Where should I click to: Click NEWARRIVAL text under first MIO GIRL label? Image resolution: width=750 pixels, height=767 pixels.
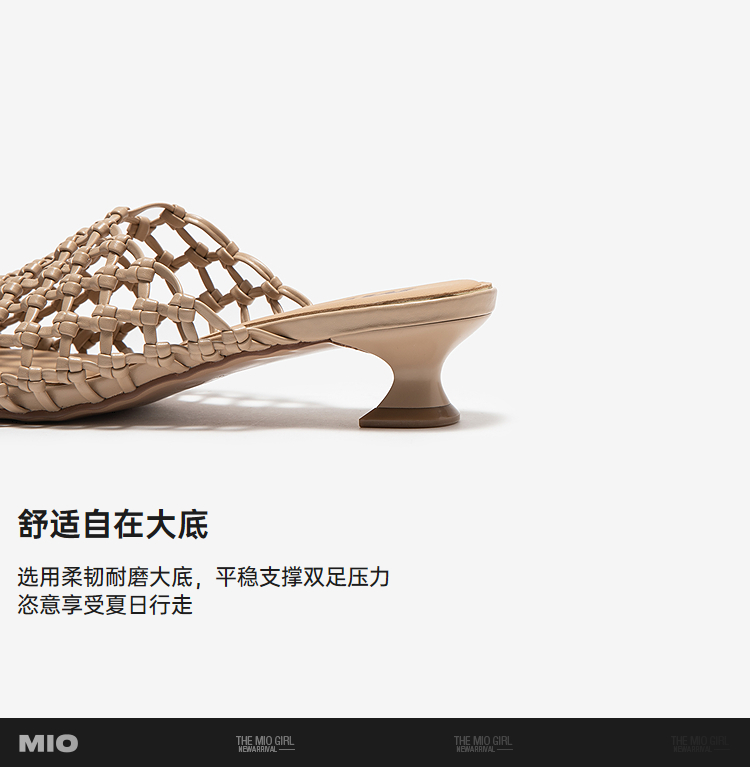coord(258,749)
